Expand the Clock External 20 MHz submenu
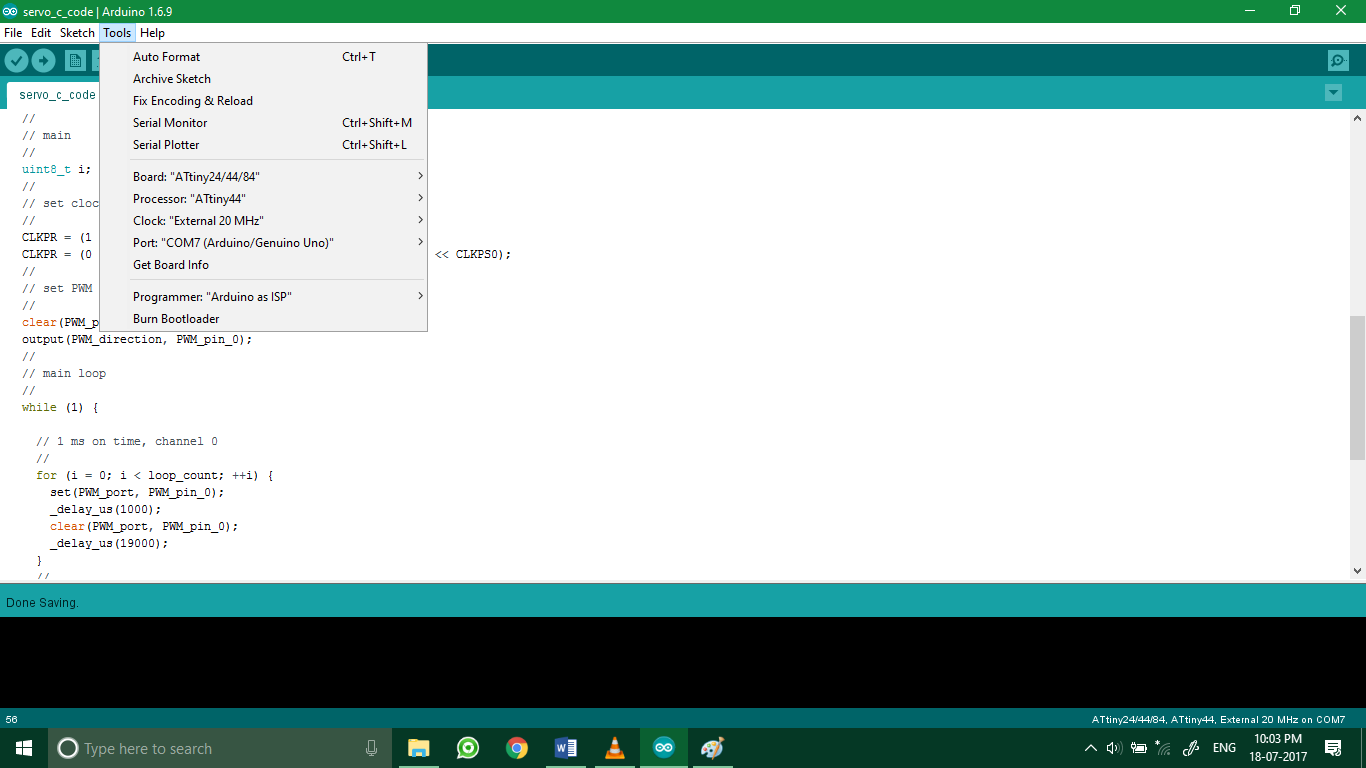Viewport: 1366px width, 768px height. 264,221
